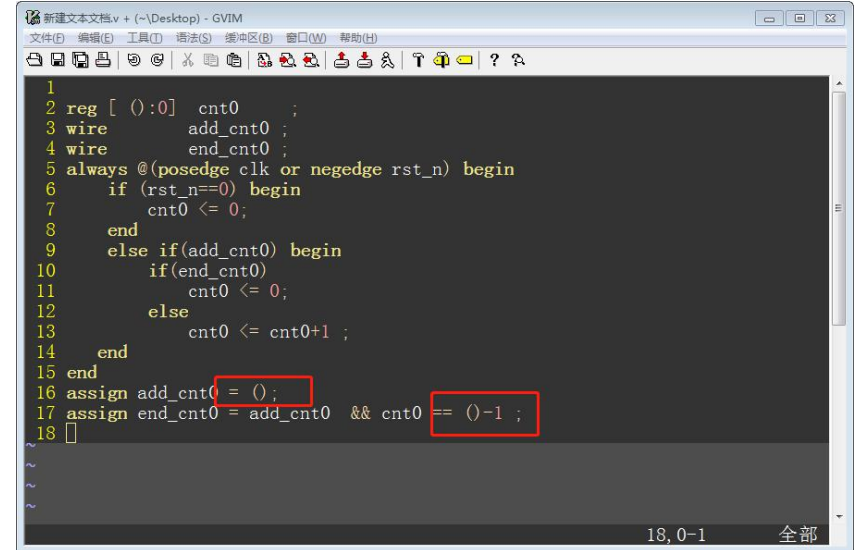This screenshot has height=550, width=858.
Task: Click the Print toolbar icon
Action: point(103,60)
